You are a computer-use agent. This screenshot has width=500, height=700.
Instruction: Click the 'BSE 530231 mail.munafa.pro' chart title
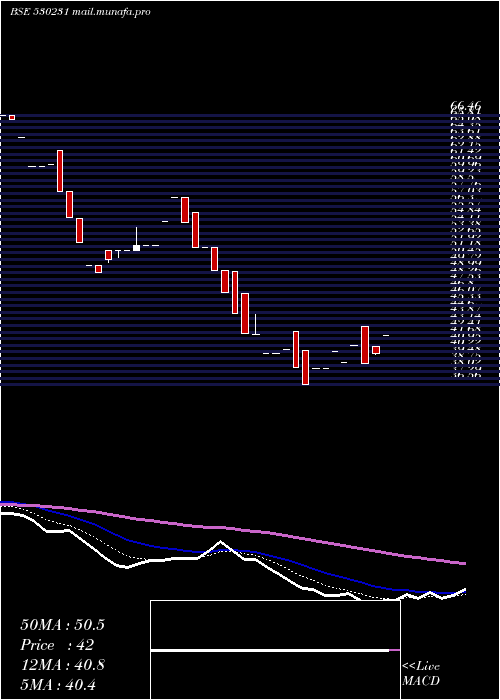coord(80,12)
